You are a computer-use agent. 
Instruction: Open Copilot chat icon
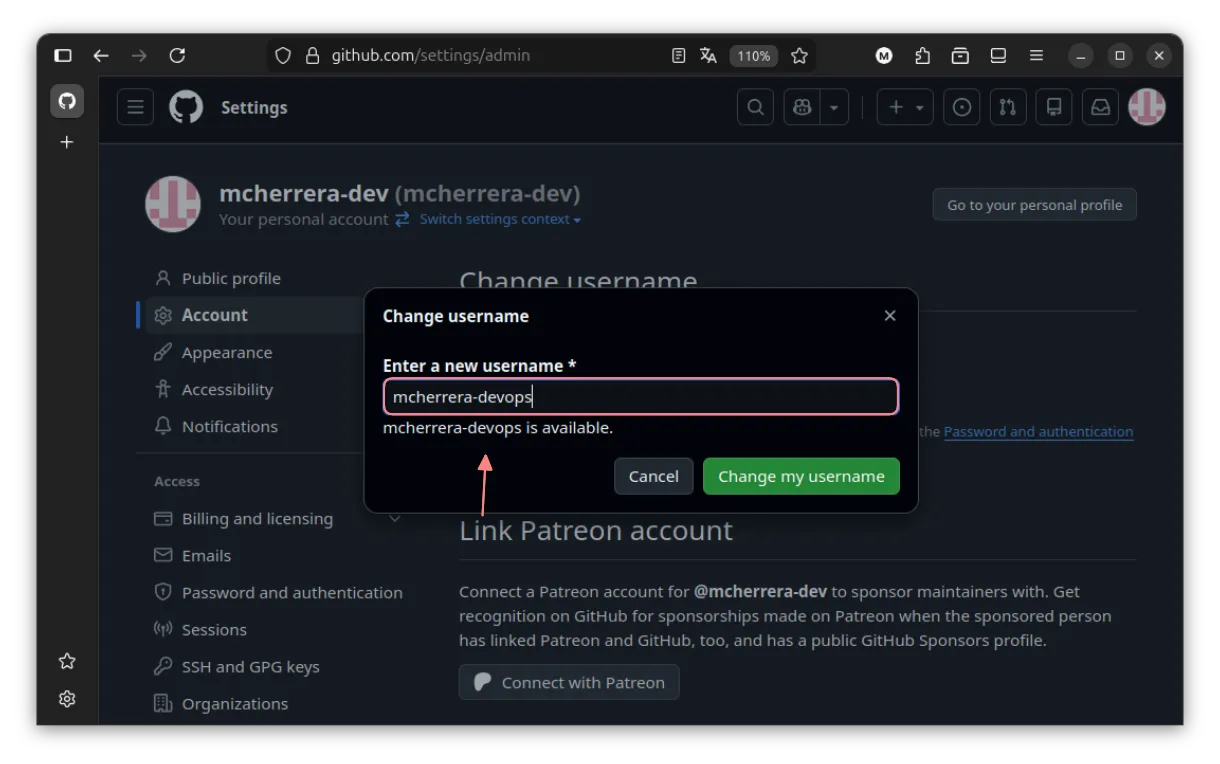802,107
